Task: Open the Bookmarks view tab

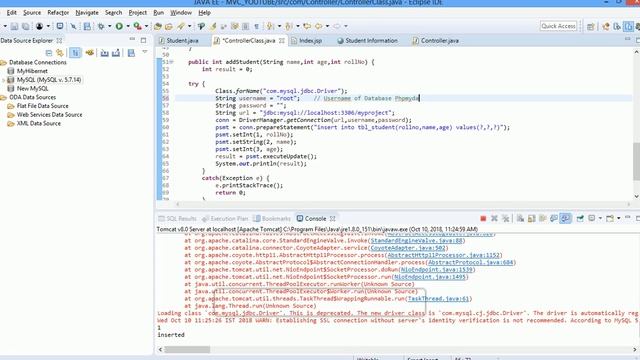Action: [272, 219]
